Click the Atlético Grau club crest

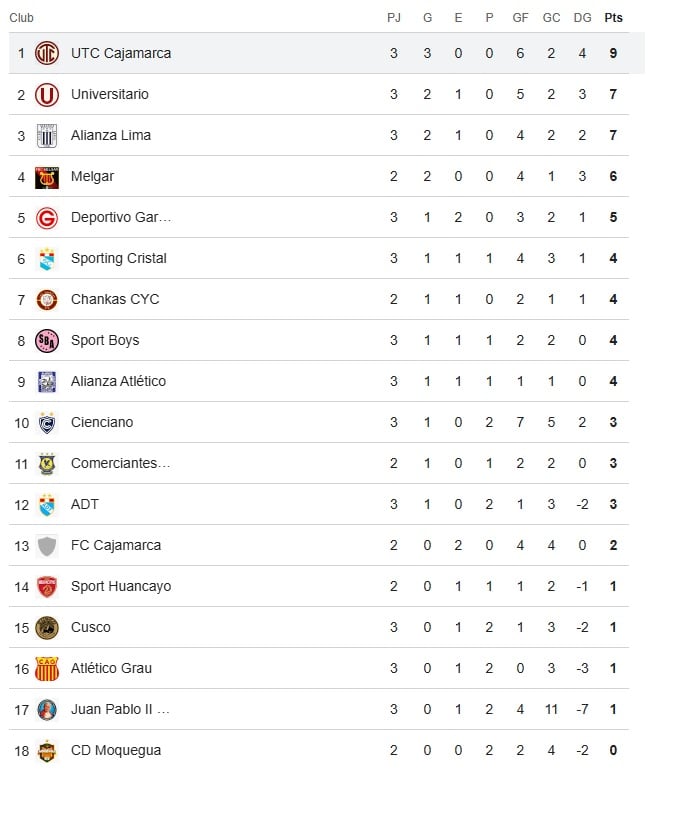47,668
